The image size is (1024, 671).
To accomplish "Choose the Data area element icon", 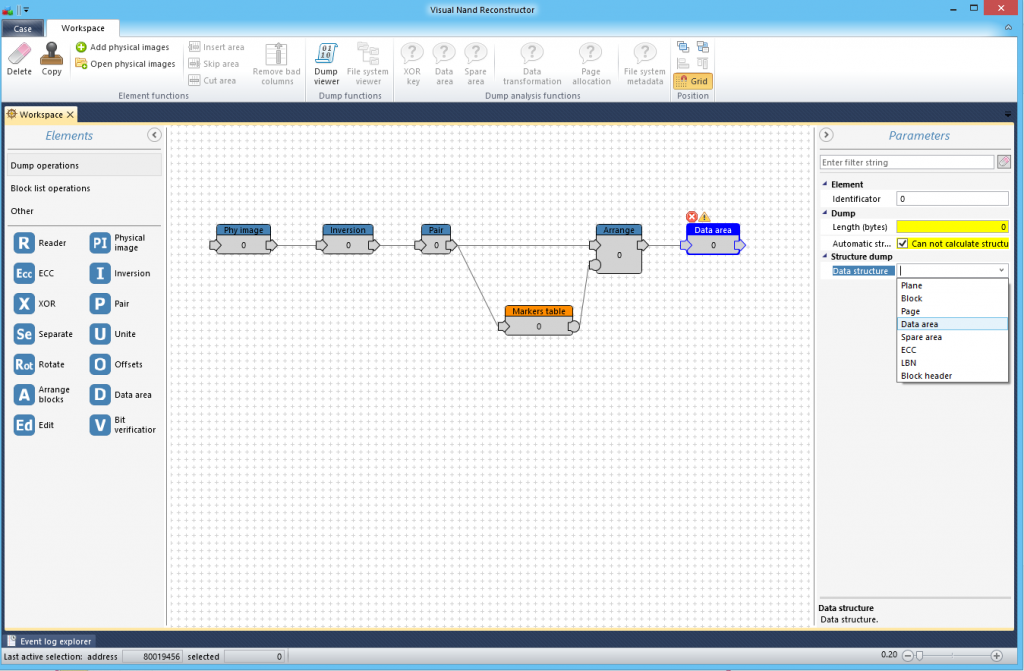I will 100,395.
